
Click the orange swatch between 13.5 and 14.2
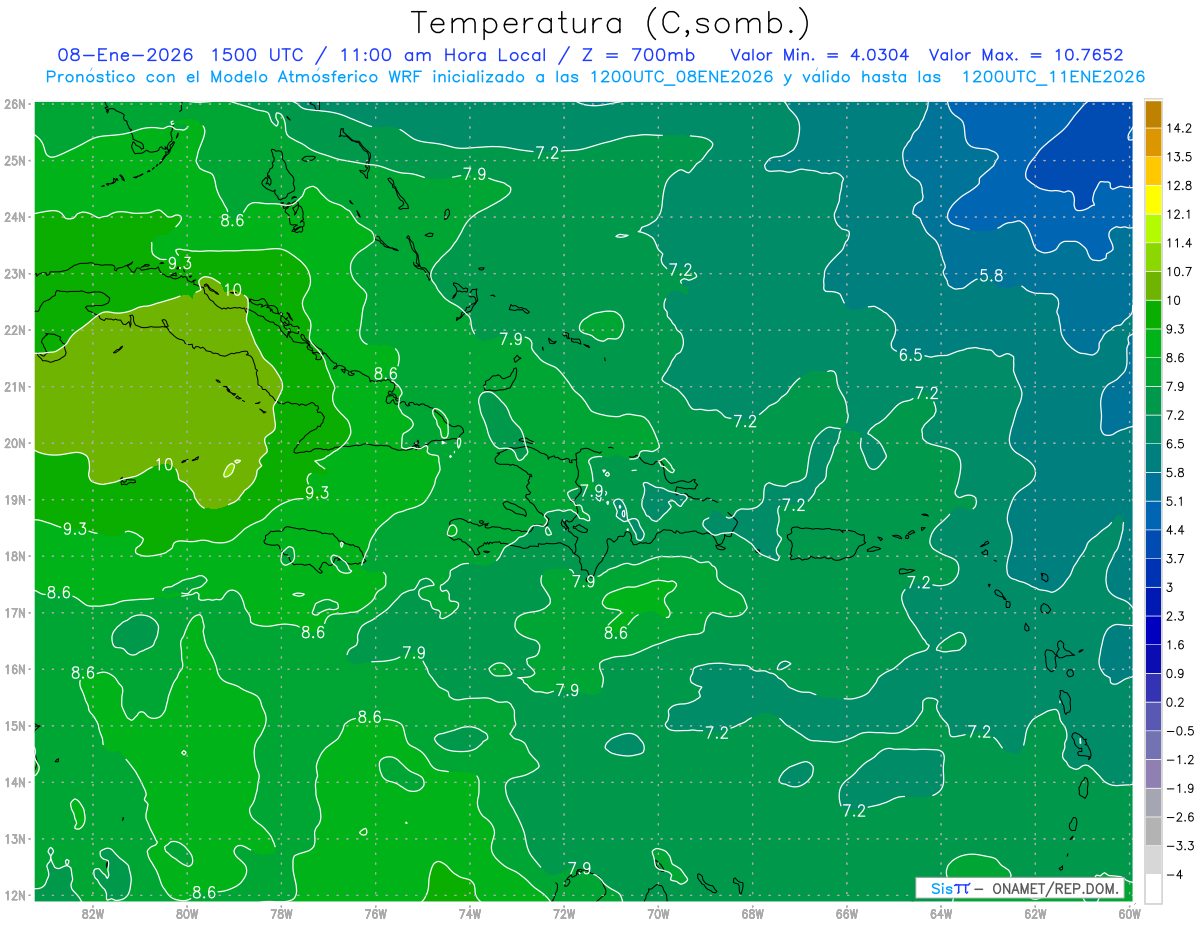1153,143
